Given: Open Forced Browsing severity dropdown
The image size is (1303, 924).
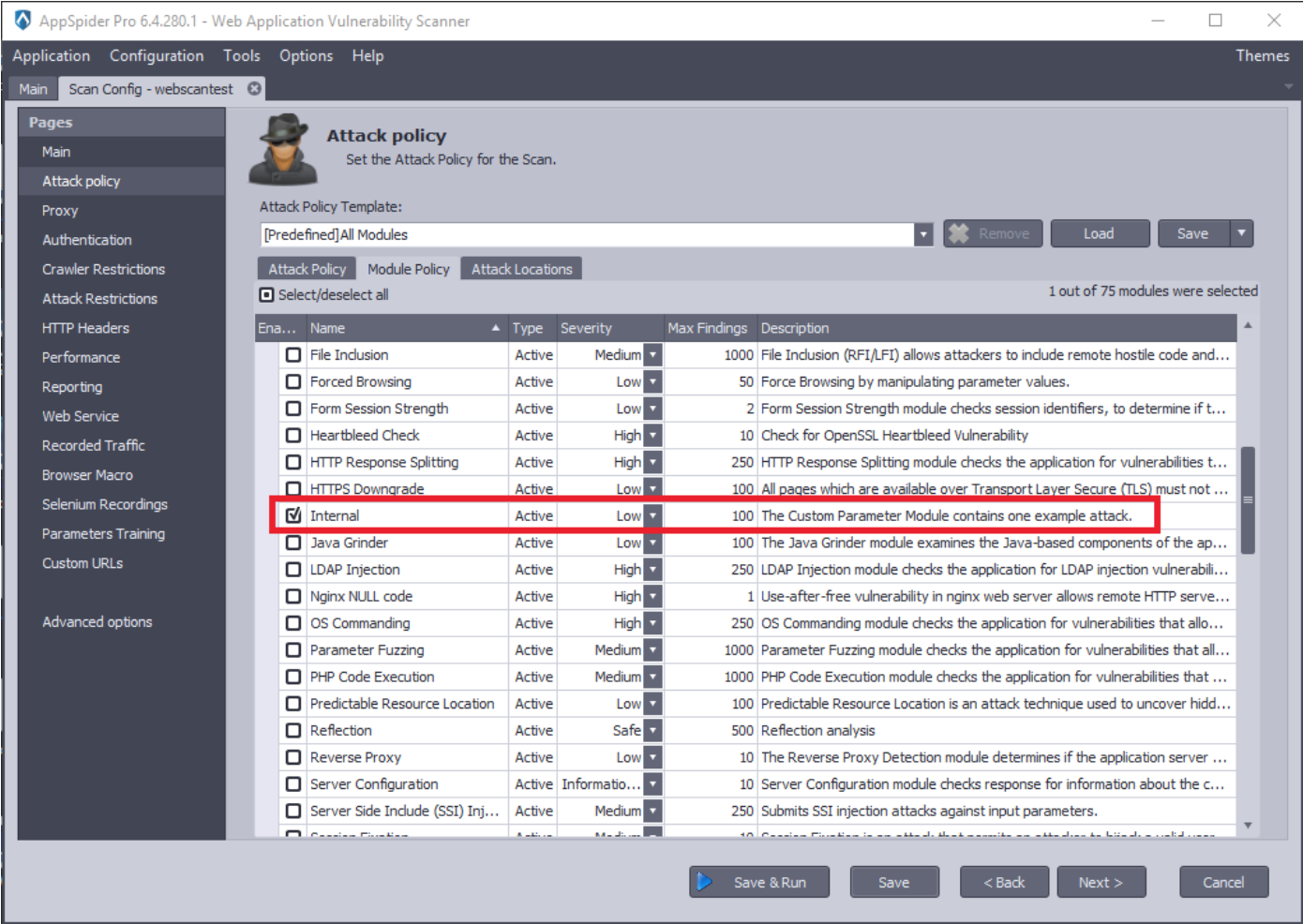Looking at the screenshot, I should tap(652, 381).
